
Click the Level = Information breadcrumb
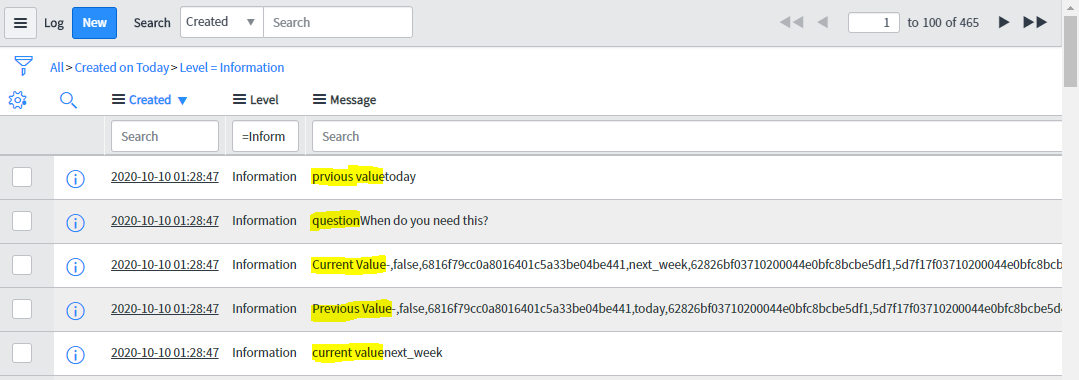[232, 67]
